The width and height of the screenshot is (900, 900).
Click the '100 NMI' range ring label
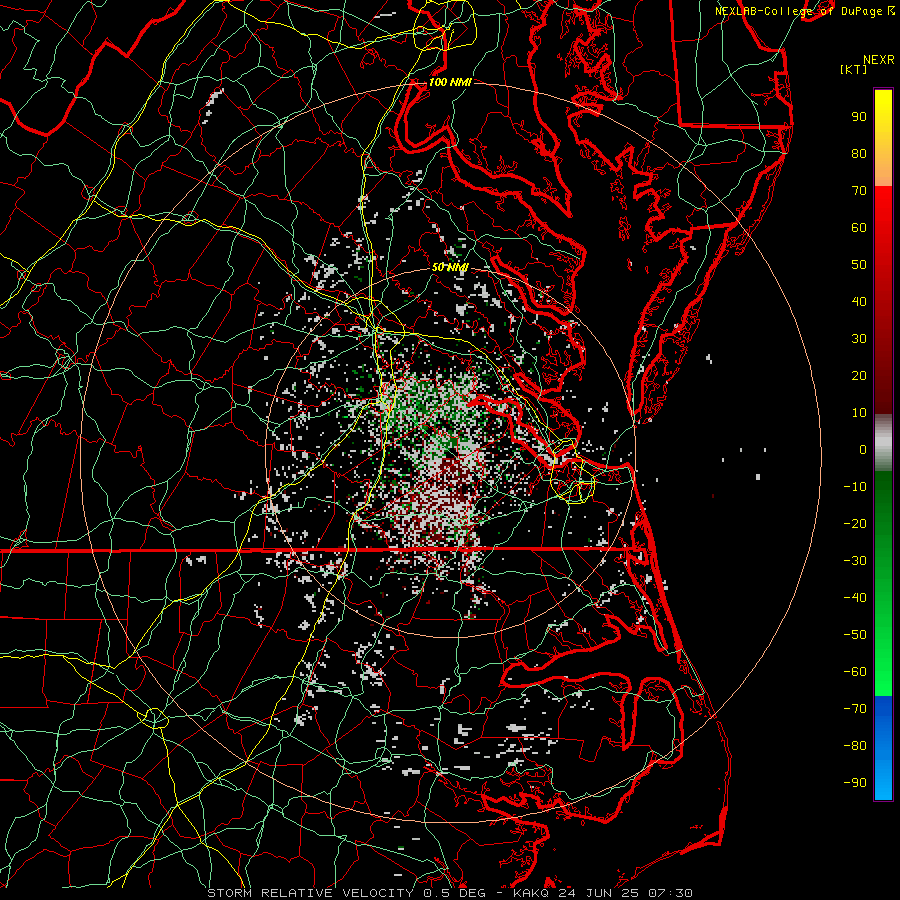pyautogui.click(x=450, y=83)
